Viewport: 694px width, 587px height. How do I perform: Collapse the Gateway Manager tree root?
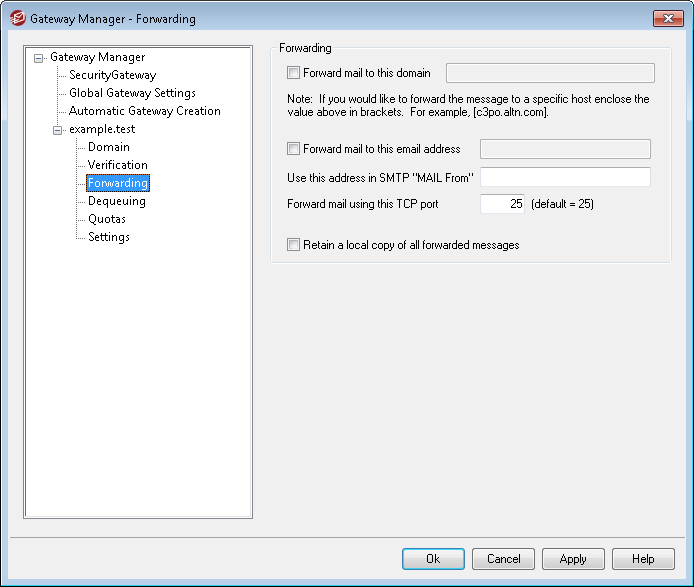(x=39, y=58)
